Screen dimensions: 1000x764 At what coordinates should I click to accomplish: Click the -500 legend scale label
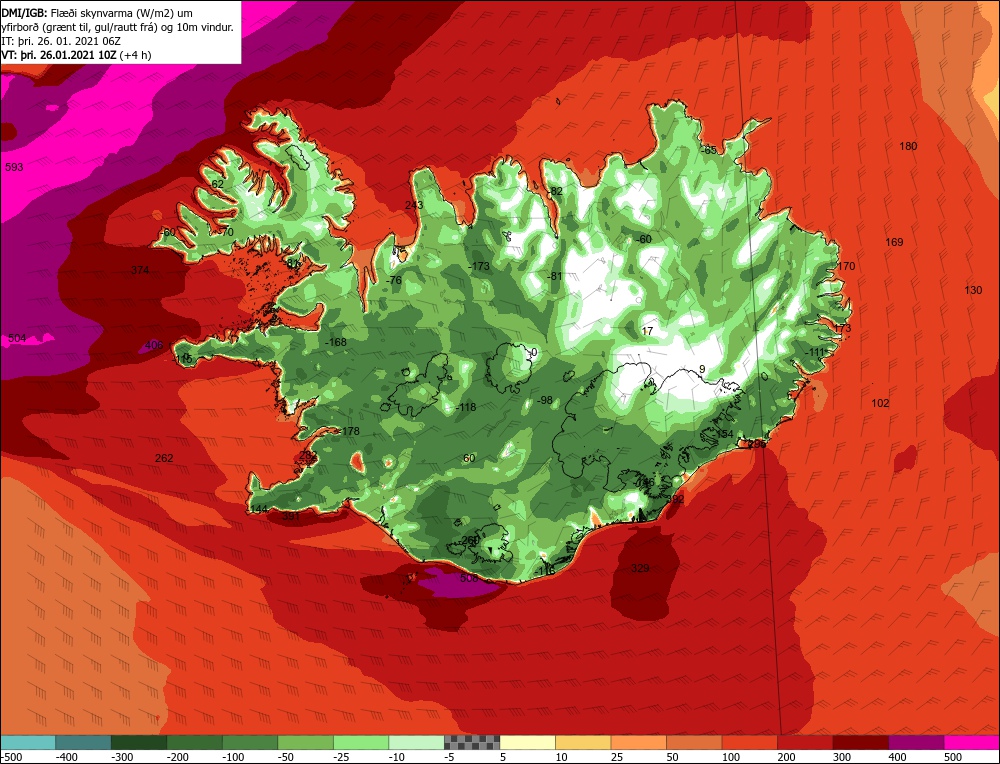tap(11, 757)
